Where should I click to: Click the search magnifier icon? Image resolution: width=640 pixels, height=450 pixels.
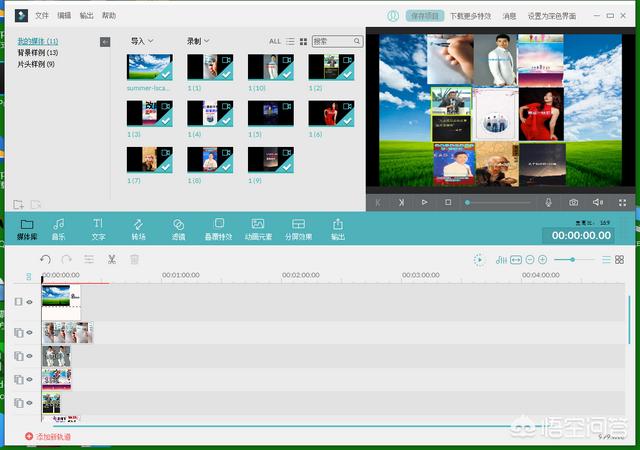coord(357,41)
